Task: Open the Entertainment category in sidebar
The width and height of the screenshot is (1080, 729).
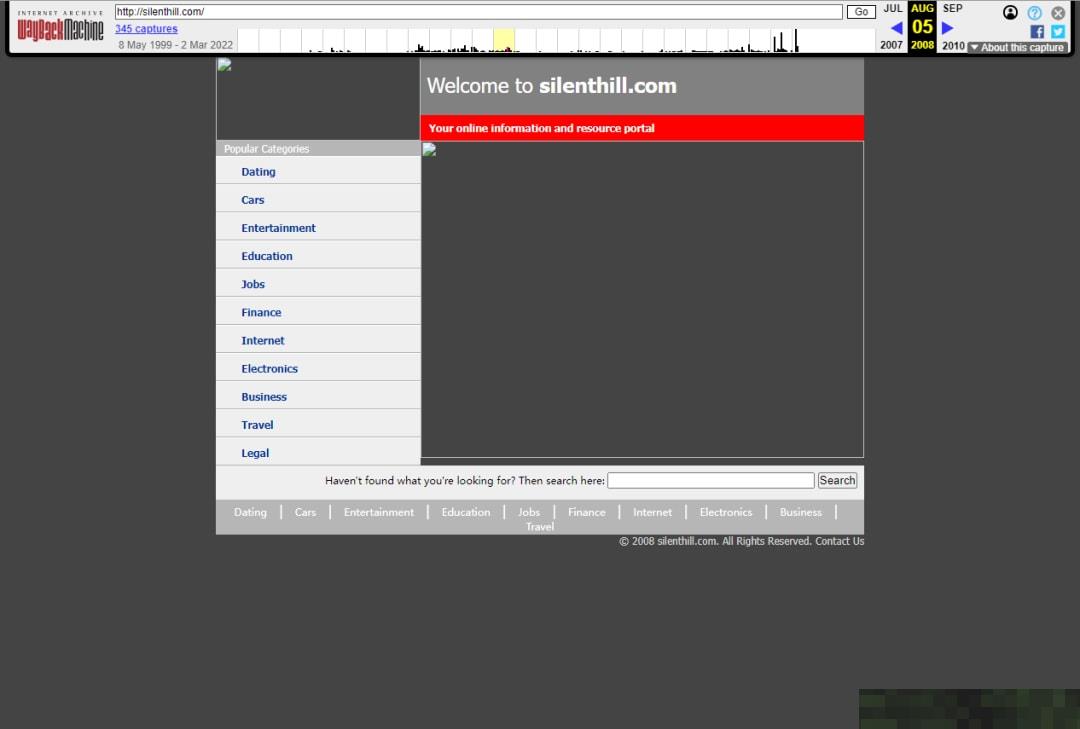Action: click(x=278, y=228)
